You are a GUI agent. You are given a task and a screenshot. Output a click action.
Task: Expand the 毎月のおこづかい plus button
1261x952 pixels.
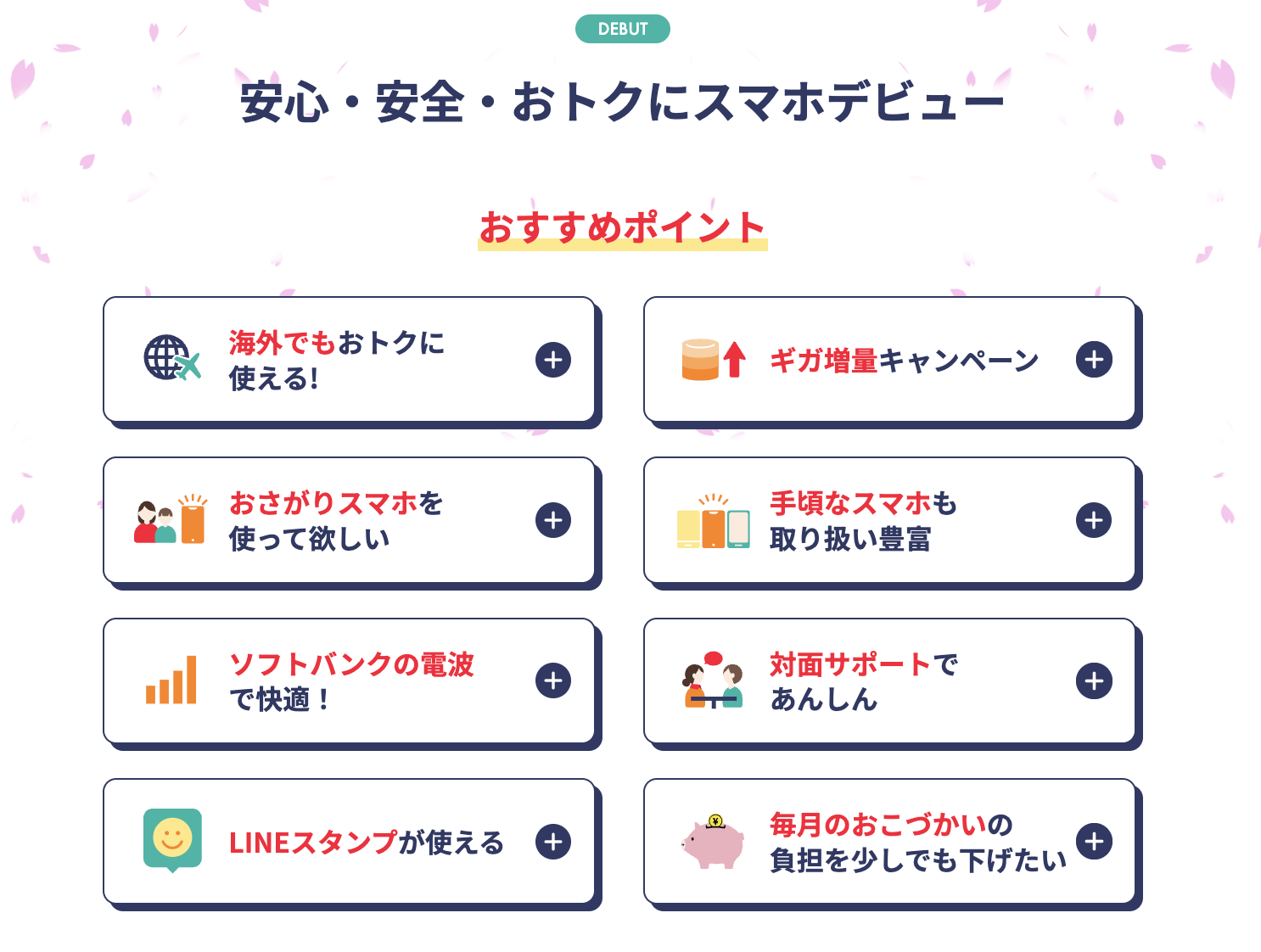pos(1094,841)
